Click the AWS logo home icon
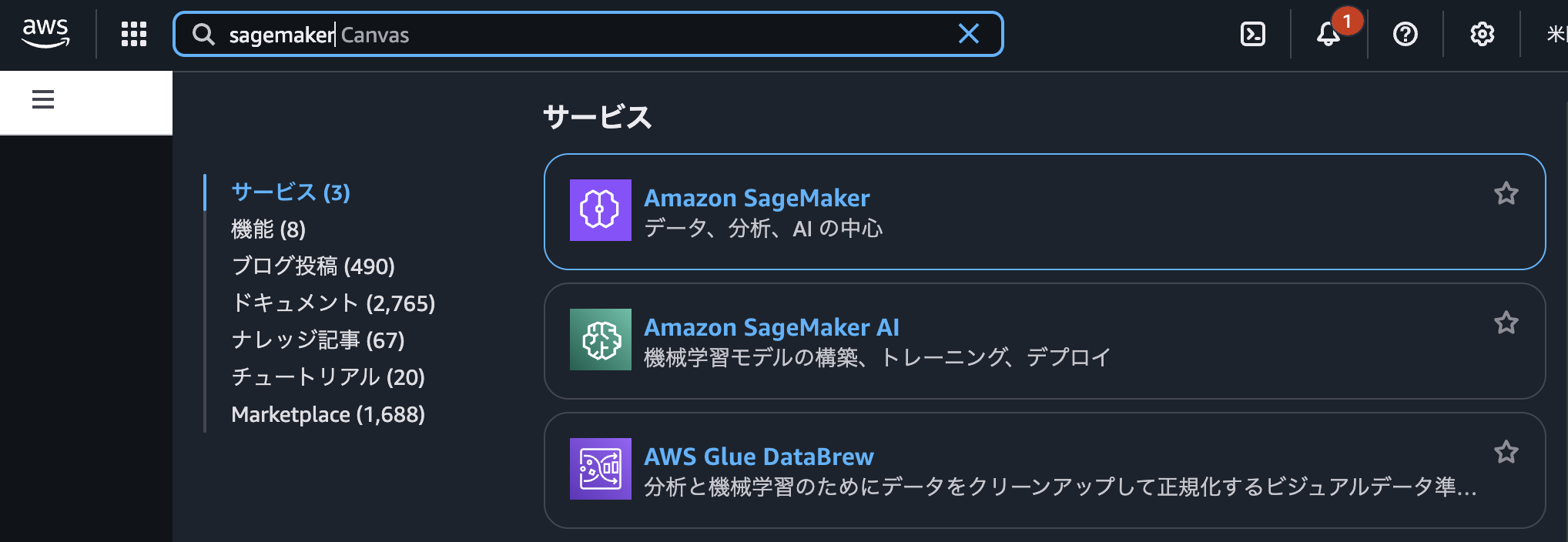This screenshot has width=1568, height=542. pyautogui.click(x=45, y=33)
